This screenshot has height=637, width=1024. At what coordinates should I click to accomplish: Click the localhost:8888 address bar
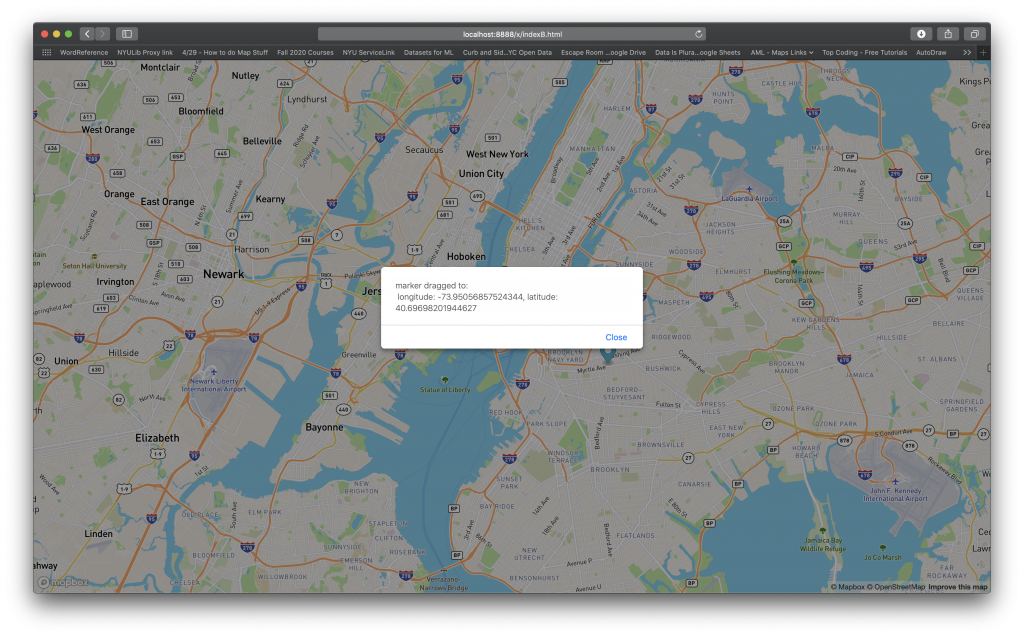click(x=511, y=34)
